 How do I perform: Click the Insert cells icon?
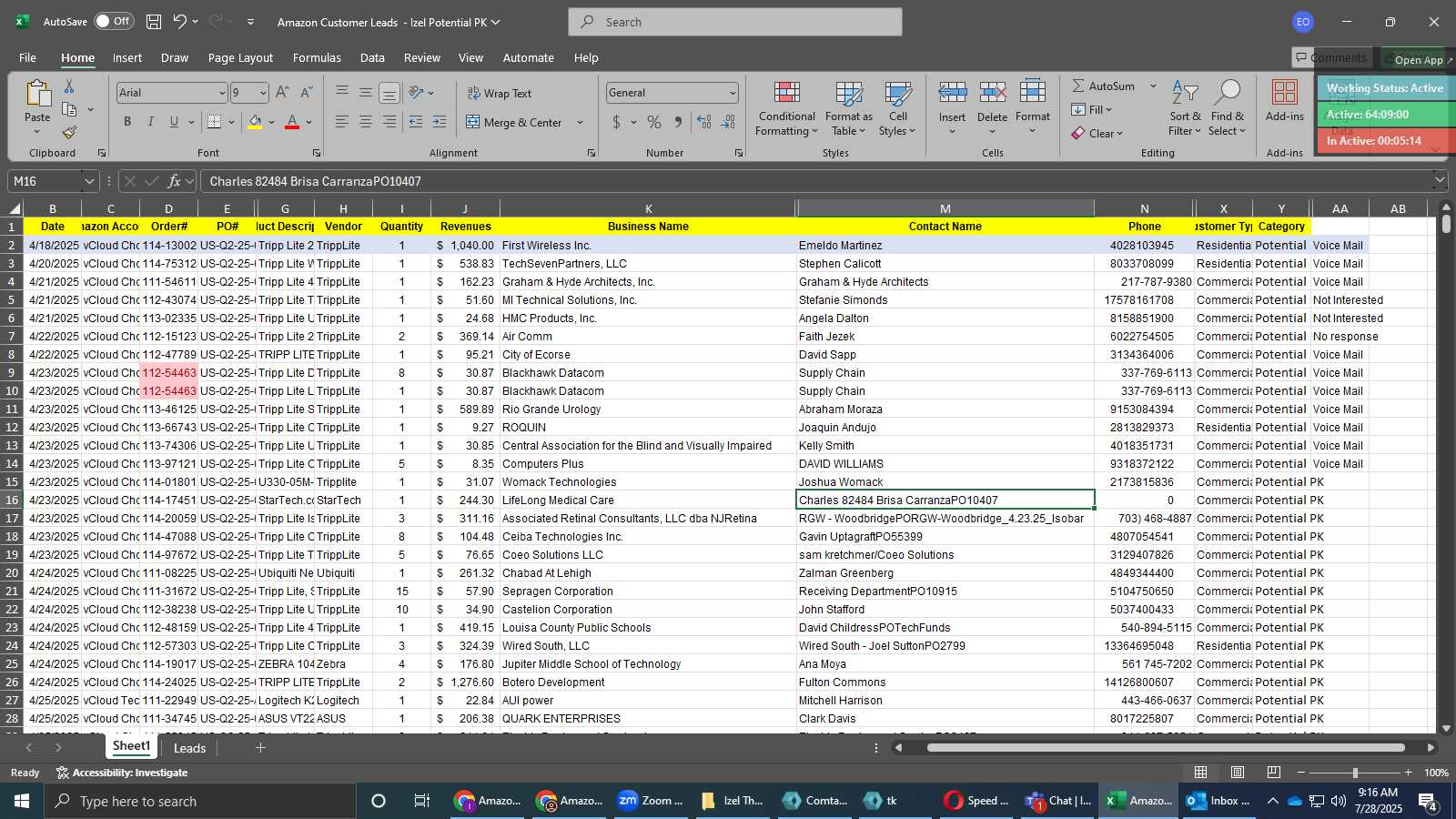952,92
